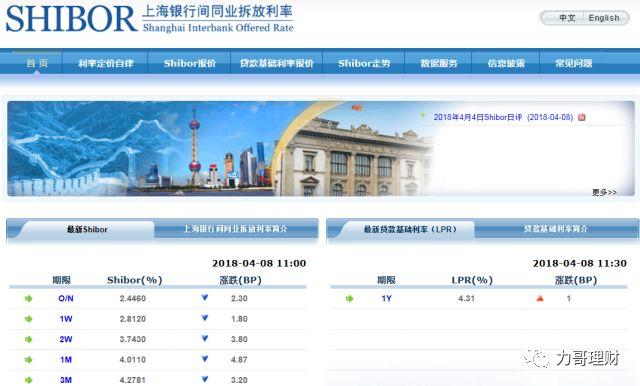The height and width of the screenshot is (386, 640).
Task: Open the 1Y LPR tenor link
Action: click(387, 299)
